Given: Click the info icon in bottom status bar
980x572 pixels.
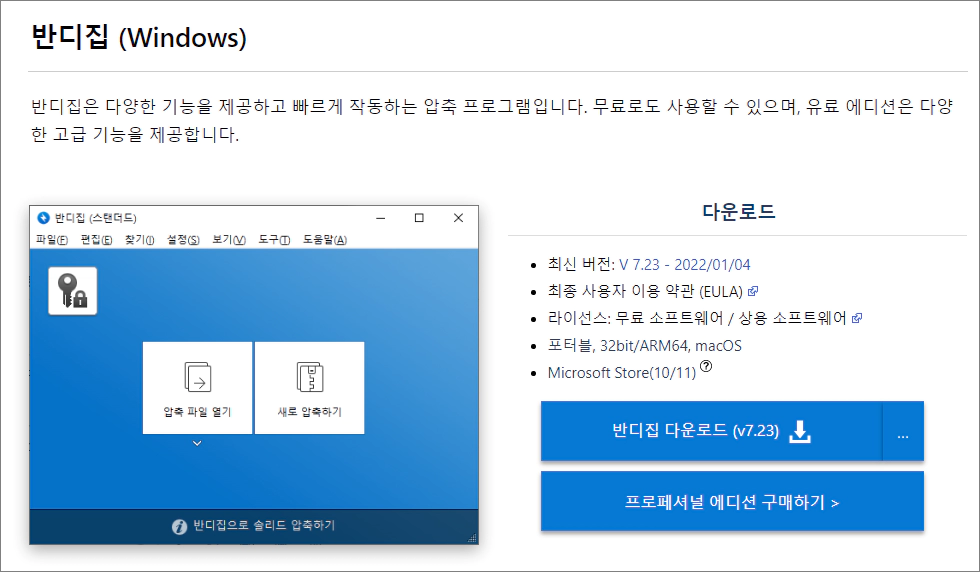Looking at the screenshot, I should [179, 526].
